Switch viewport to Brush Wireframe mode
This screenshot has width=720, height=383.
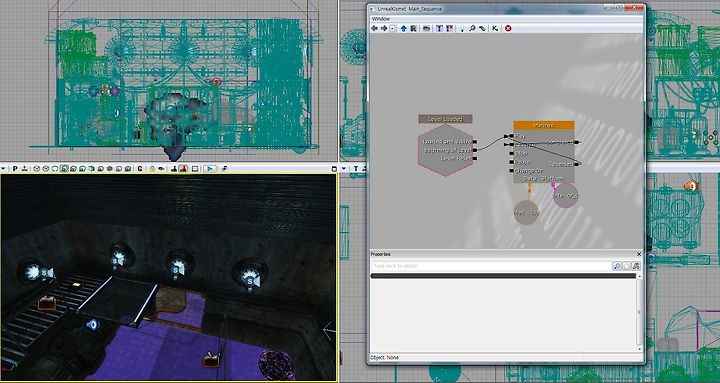[36, 169]
